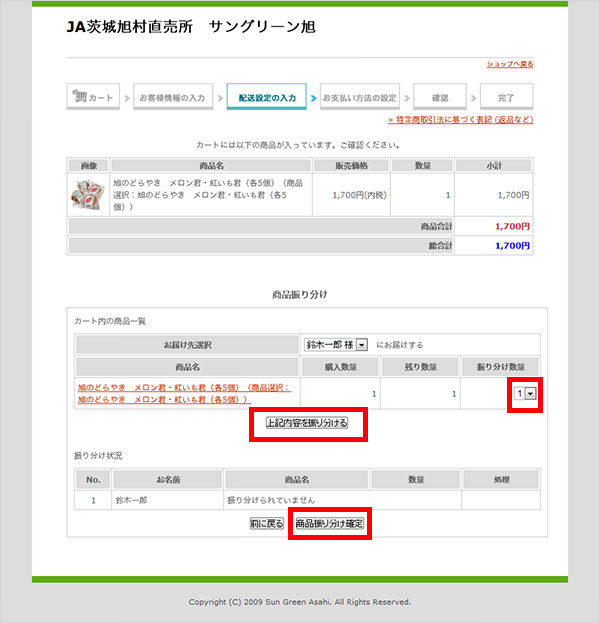Viewport: 600px width, 623px height.
Task: Open the ショップへ戻る link
Action: tap(509, 64)
